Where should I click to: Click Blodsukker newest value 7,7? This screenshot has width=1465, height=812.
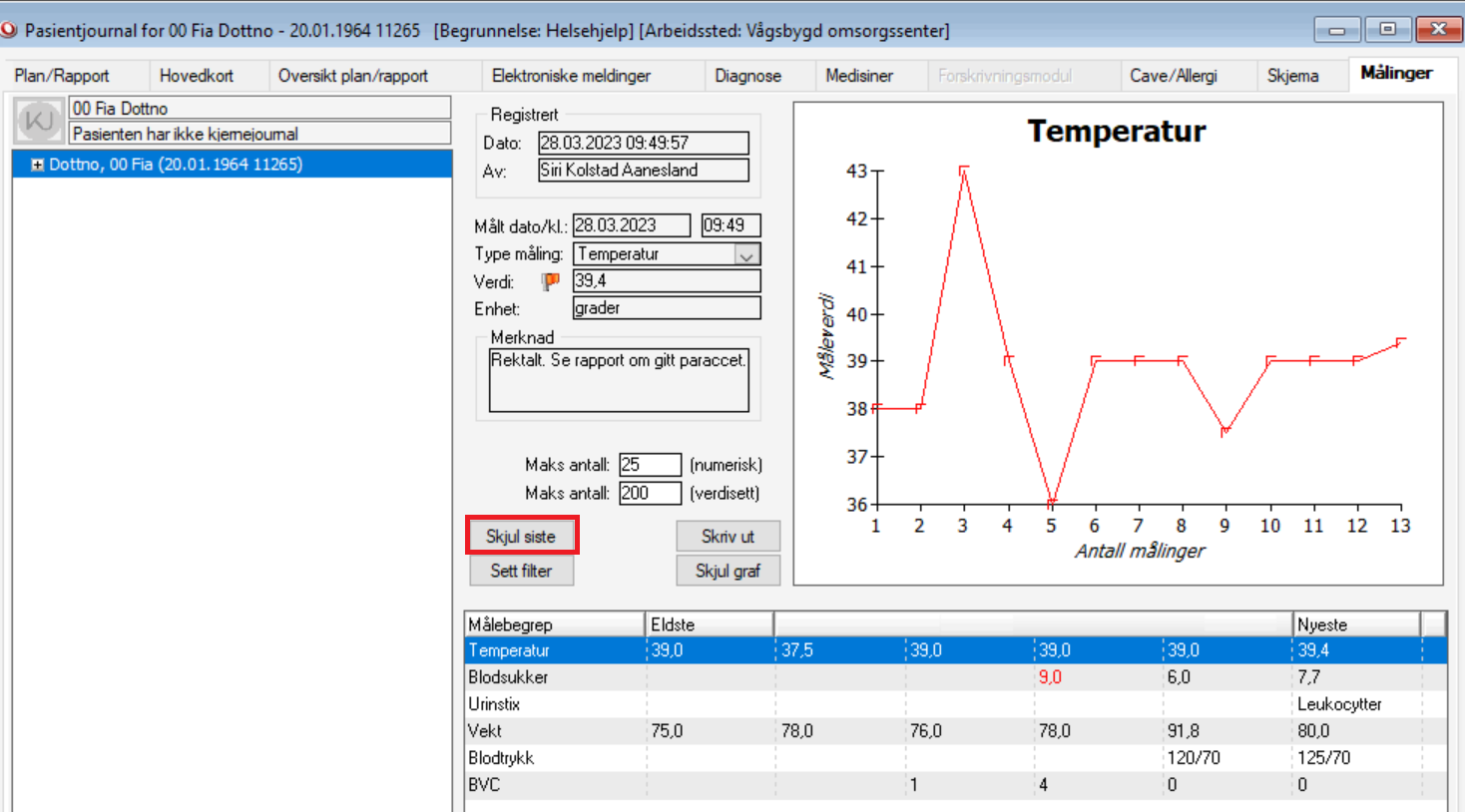pyautogui.click(x=1308, y=677)
